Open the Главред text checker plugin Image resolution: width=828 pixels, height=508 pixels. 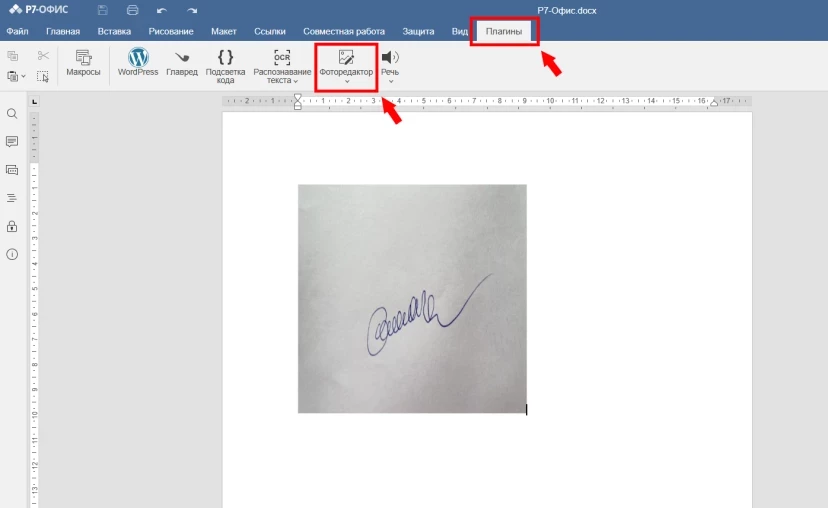coord(182,62)
